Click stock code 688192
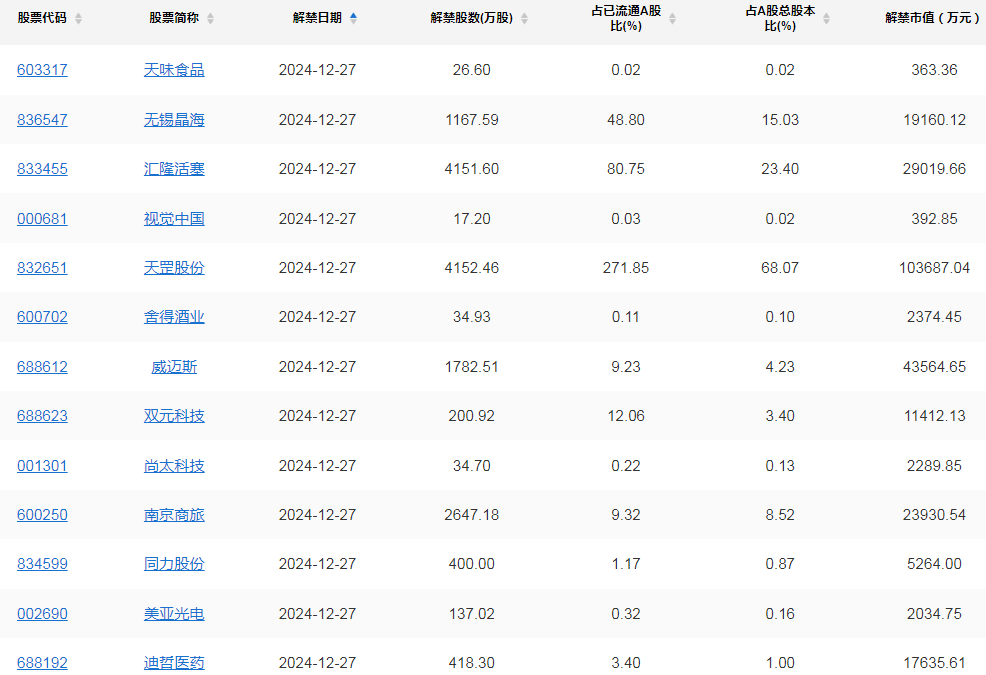Image resolution: width=986 pixels, height=675 pixels. coord(42,662)
